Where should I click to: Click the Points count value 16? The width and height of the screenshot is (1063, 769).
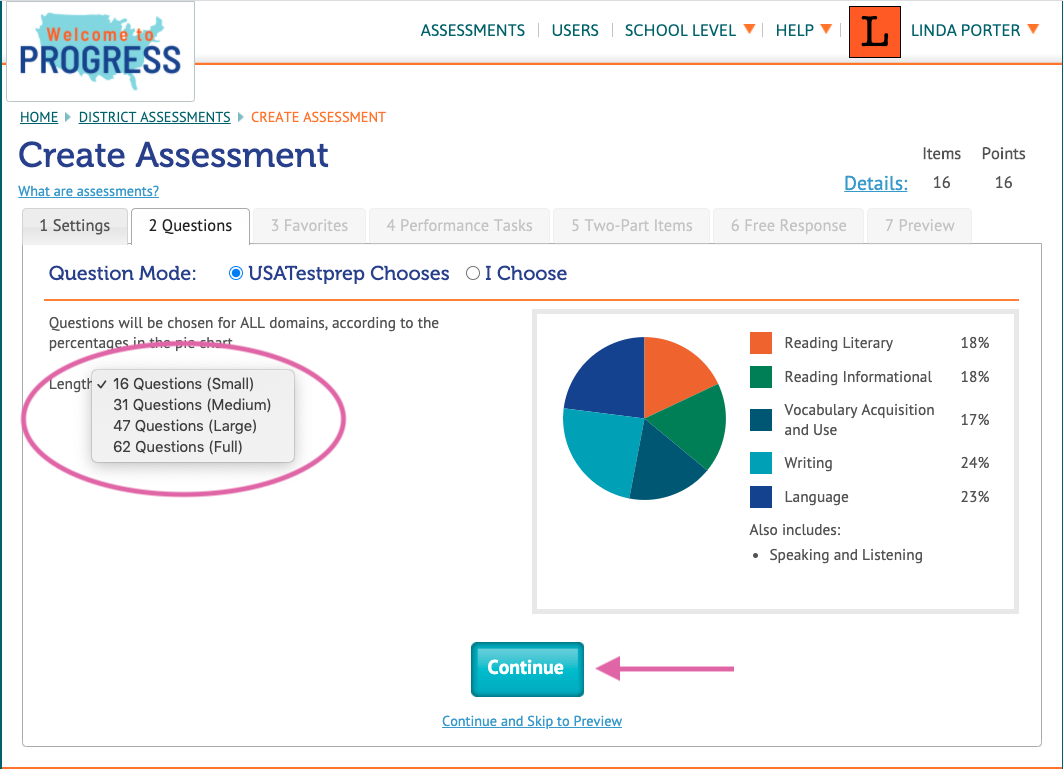click(1003, 183)
